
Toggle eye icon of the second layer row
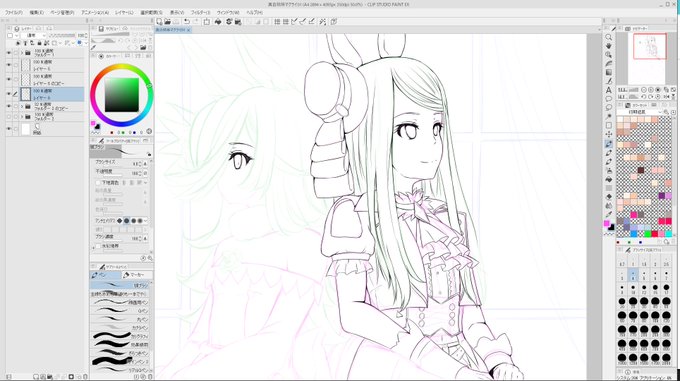[x=9, y=65]
